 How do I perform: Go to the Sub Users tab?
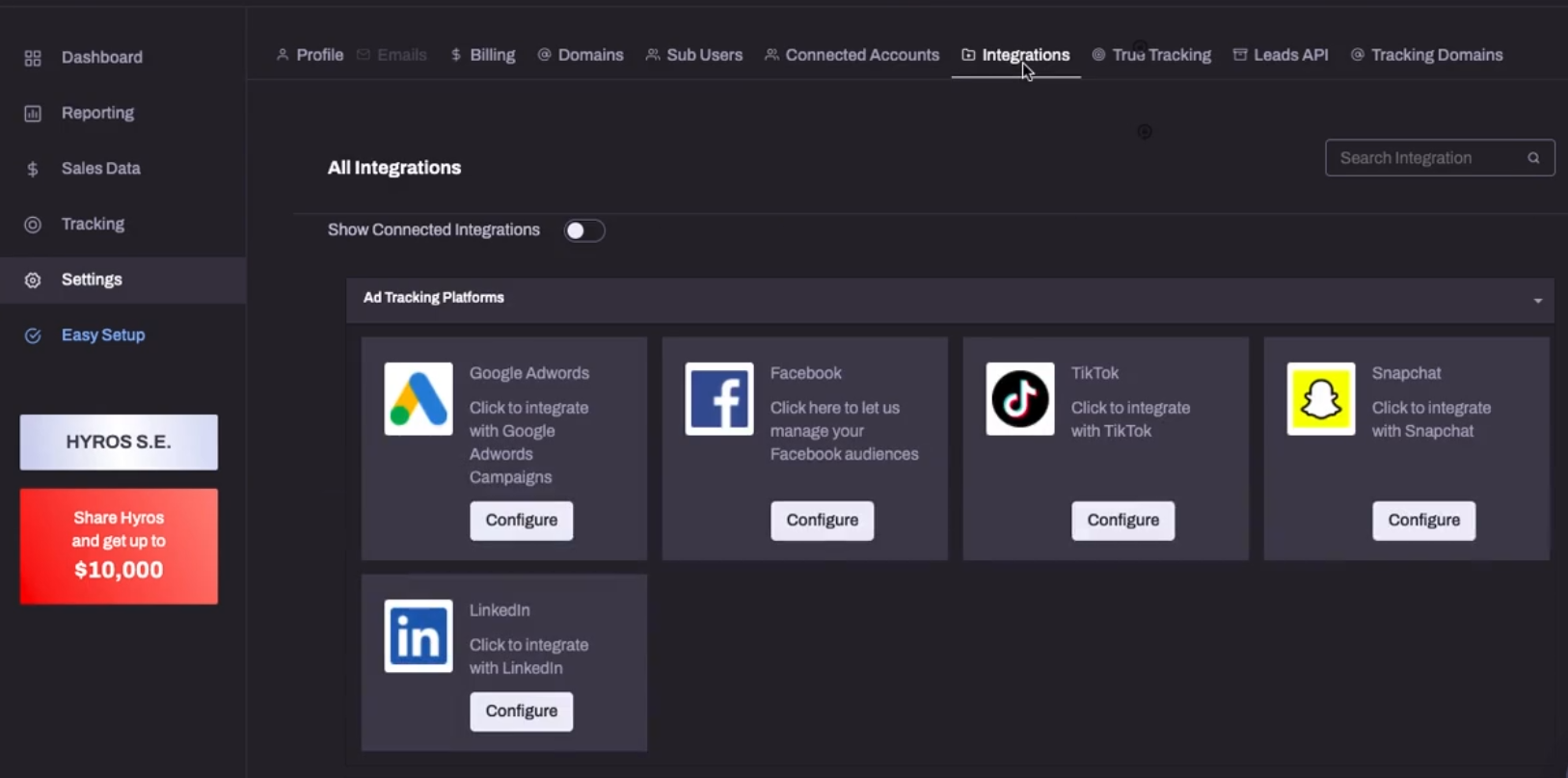pos(694,55)
